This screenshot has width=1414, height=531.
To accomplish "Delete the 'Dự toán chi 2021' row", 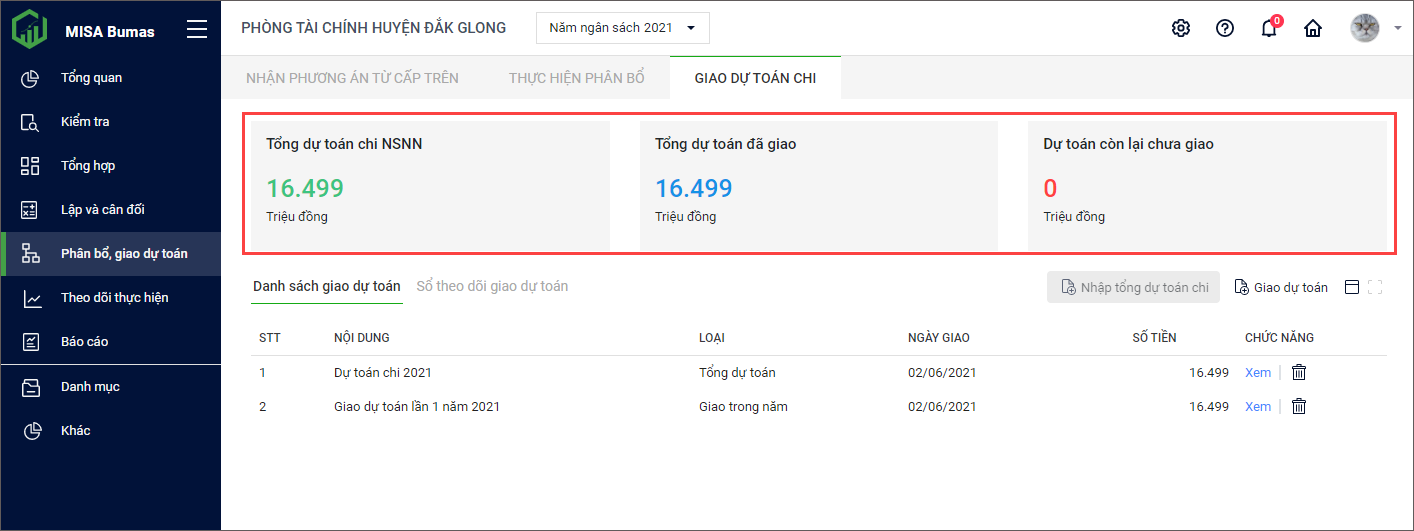I will pos(1299,372).
